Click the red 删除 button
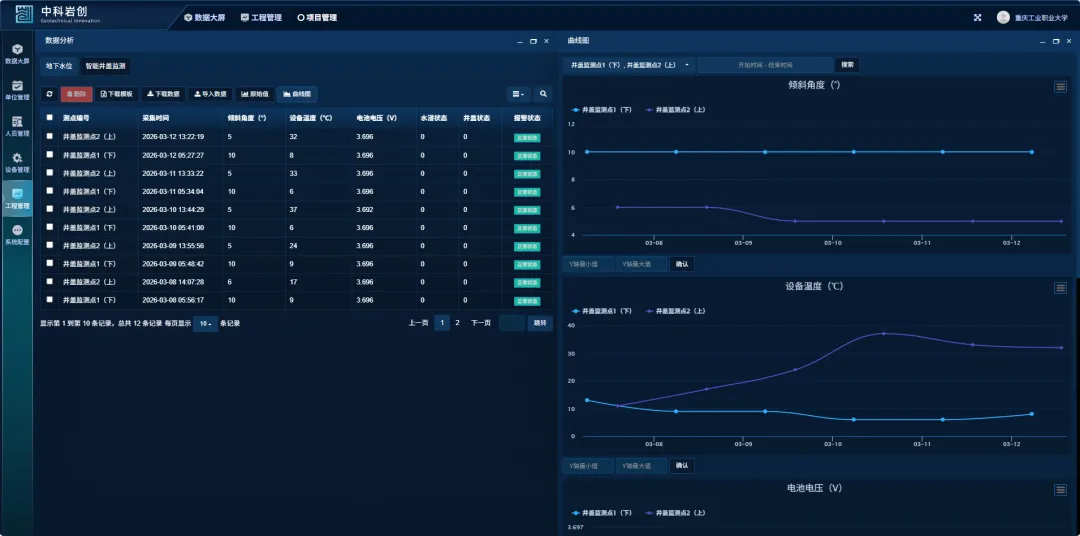Viewport: 1080px width, 536px height. coord(76,94)
